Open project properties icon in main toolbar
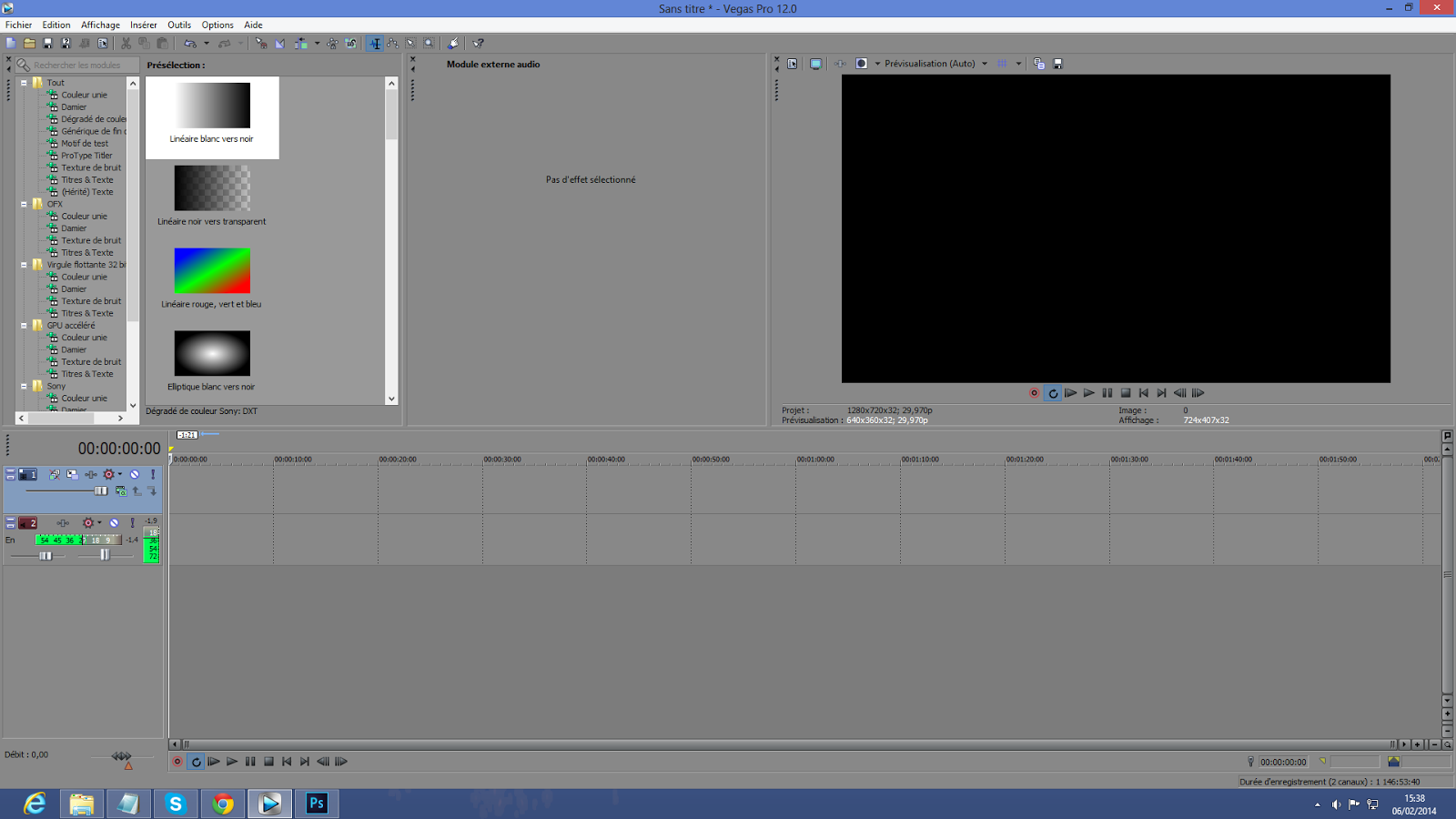Viewport: 1456px width, 819px height. click(102, 43)
